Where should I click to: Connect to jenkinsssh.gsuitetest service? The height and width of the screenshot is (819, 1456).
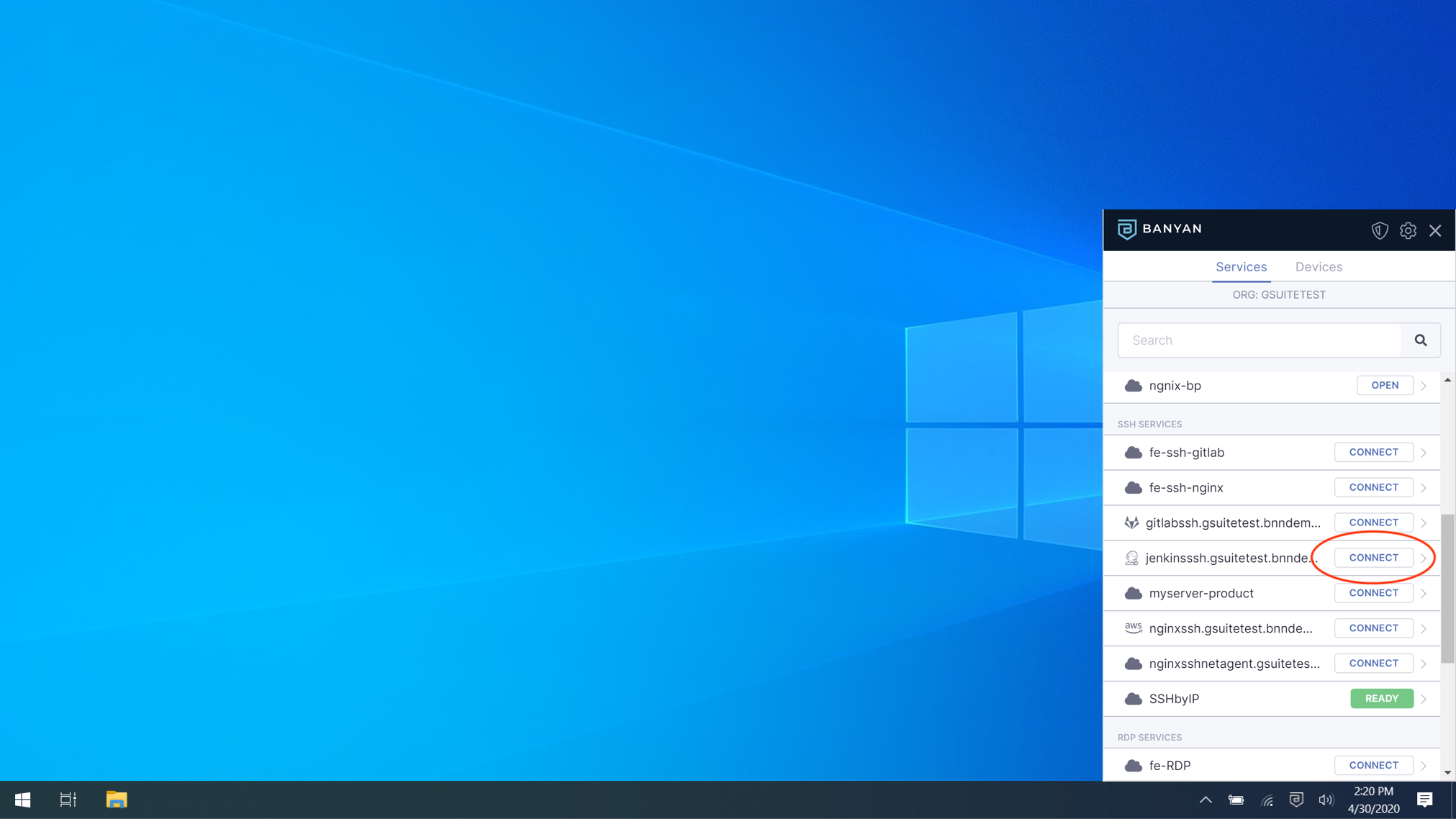pyautogui.click(x=1373, y=558)
